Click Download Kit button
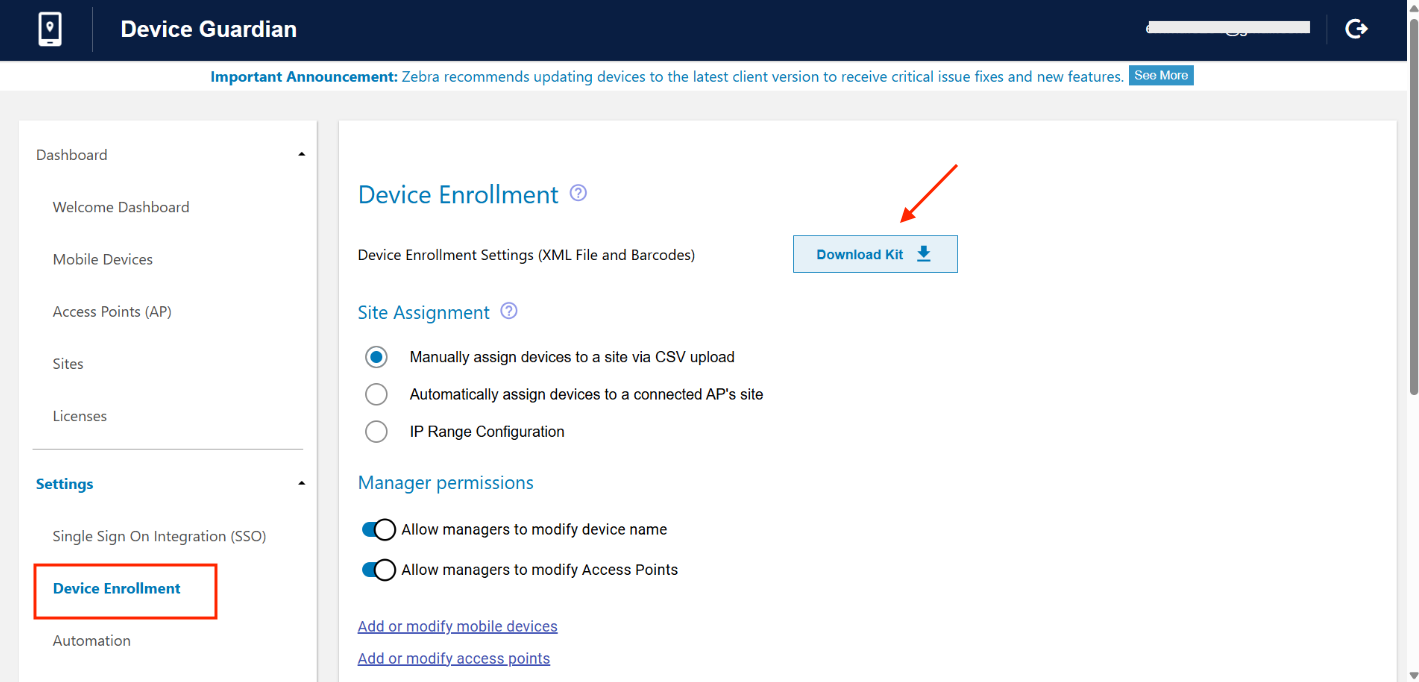This screenshot has width=1419, height=682. coord(874,254)
